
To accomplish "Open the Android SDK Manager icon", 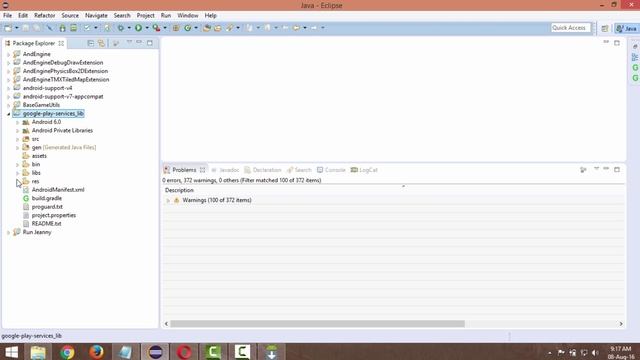I will coord(62,28).
